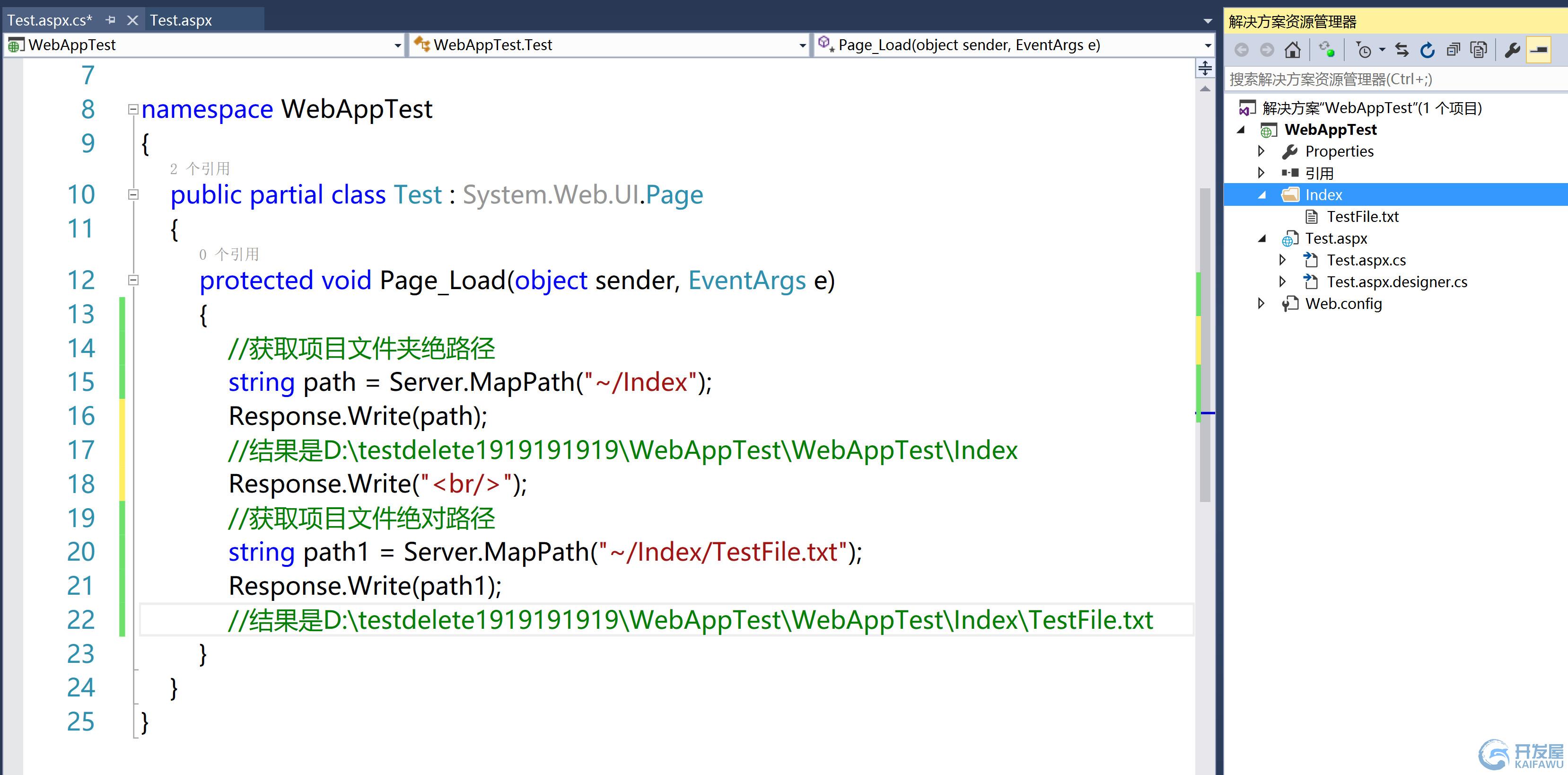Viewport: 1568px width, 775px height.
Task: Toggle the Preview Selected Items button
Action: pyautogui.click(x=1540, y=50)
